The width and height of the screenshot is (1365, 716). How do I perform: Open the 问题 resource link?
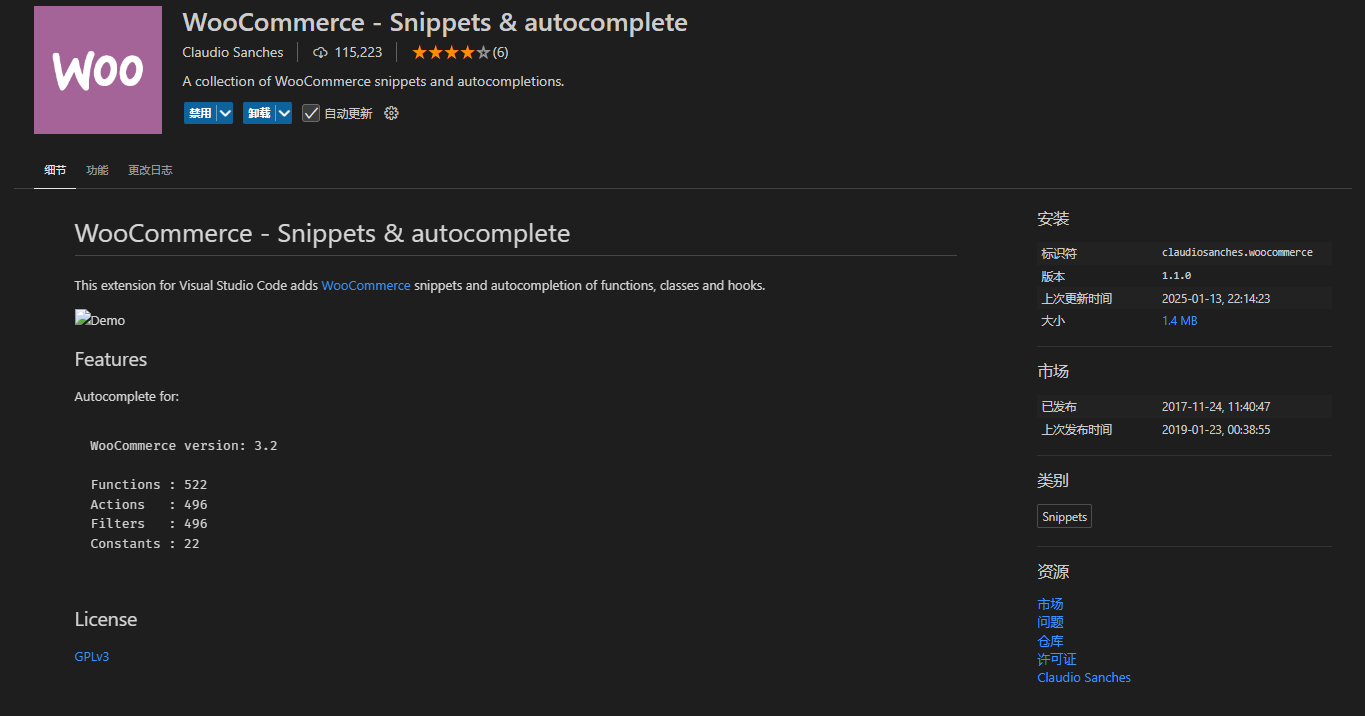pyautogui.click(x=1050, y=622)
